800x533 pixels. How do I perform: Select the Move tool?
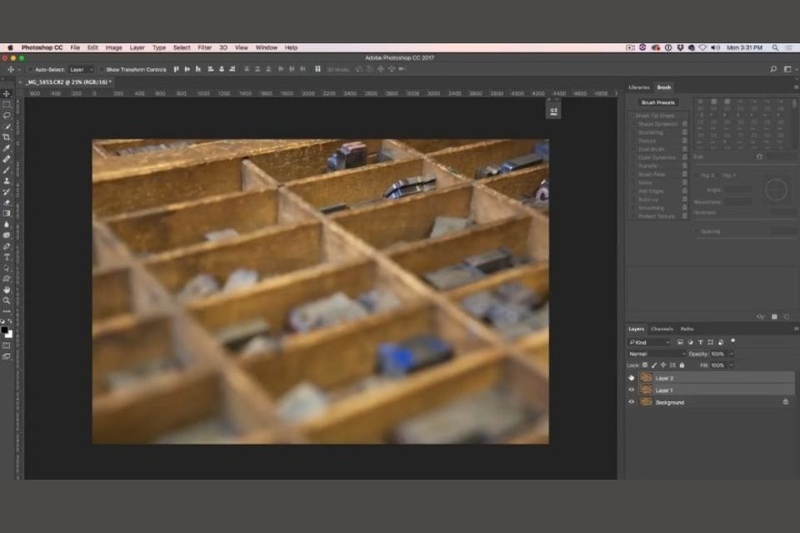7,94
